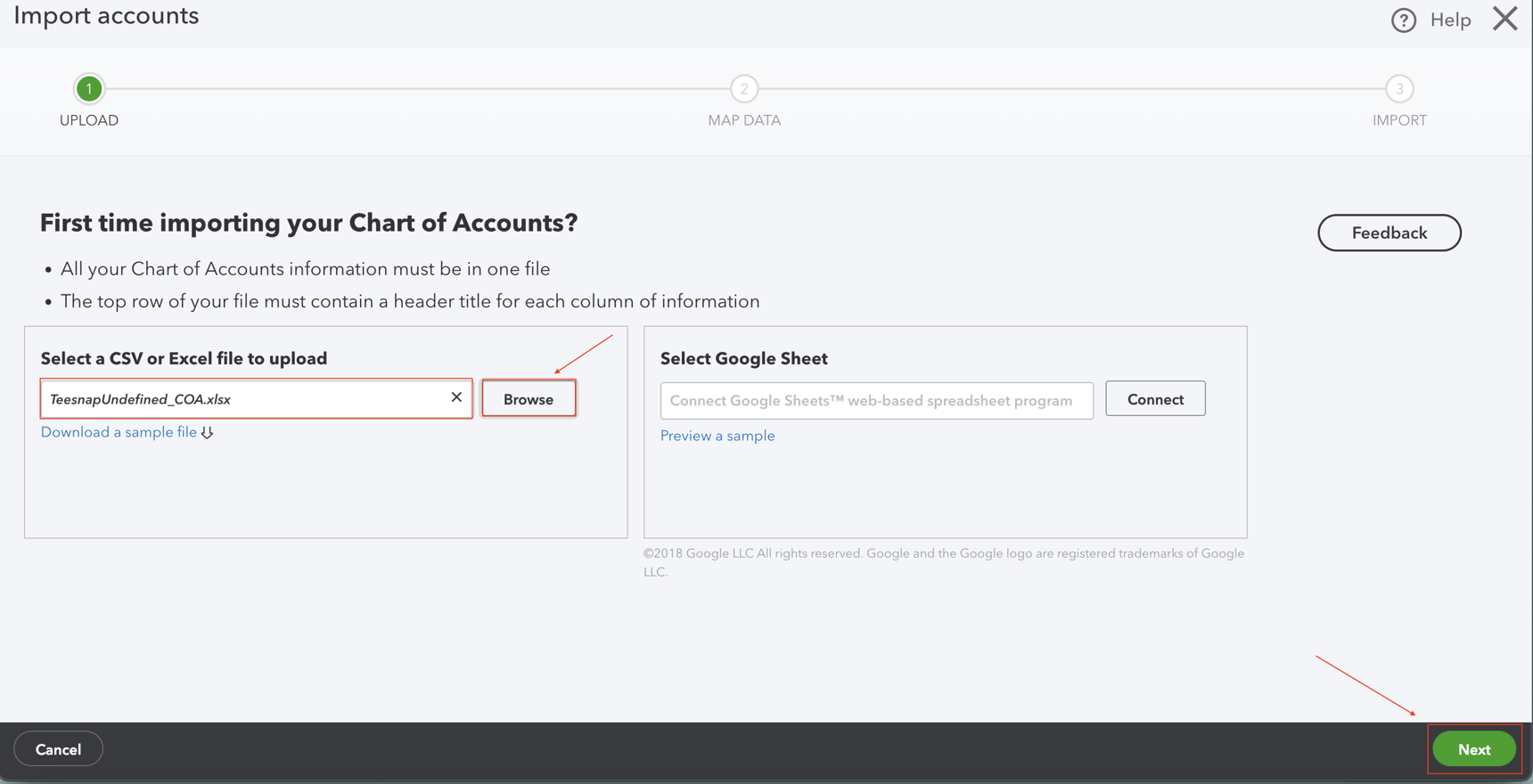Cancel the account import
Viewport: 1533px width, 784px height.
59,749
